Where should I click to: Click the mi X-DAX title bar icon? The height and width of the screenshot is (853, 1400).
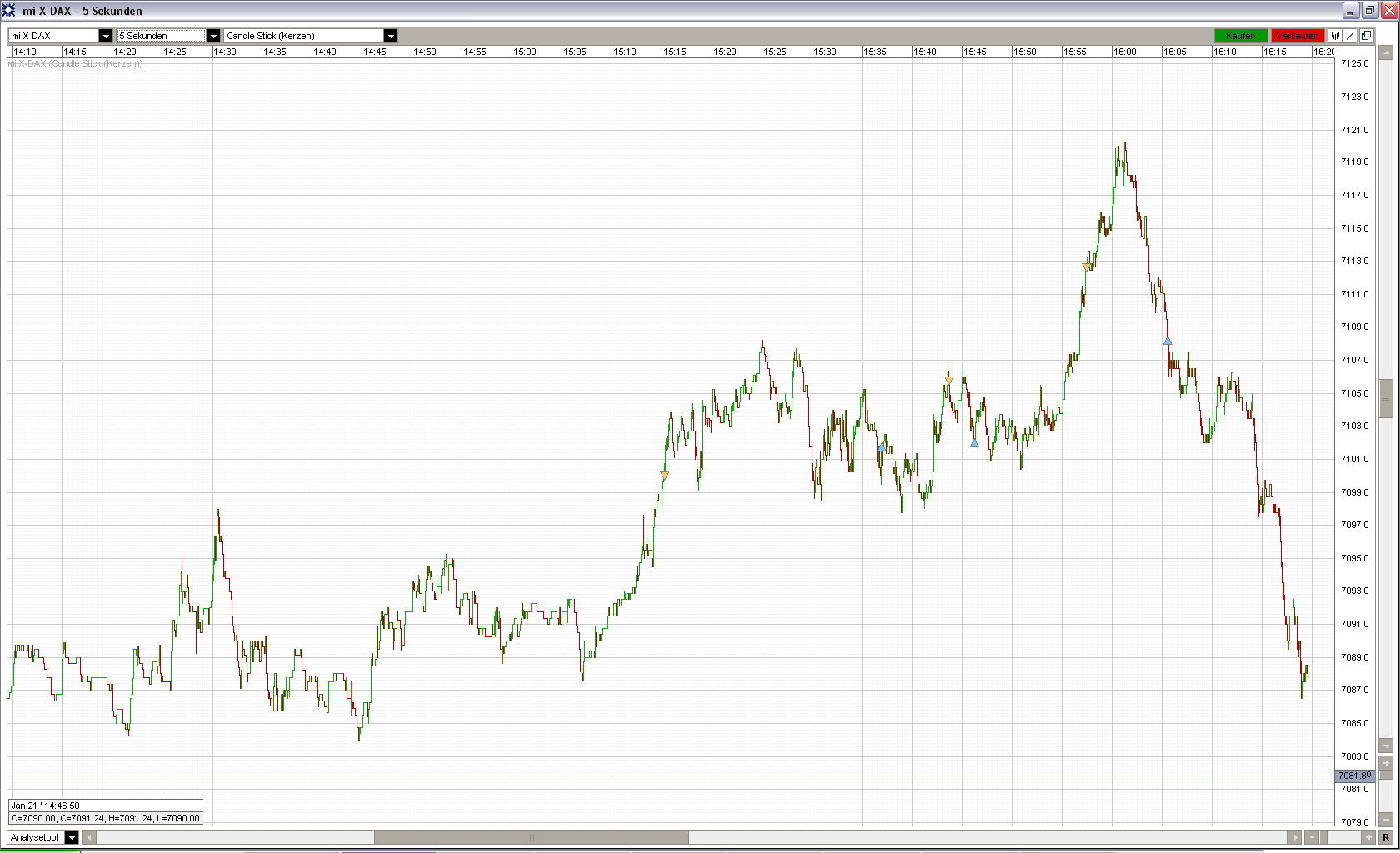point(9,11)
